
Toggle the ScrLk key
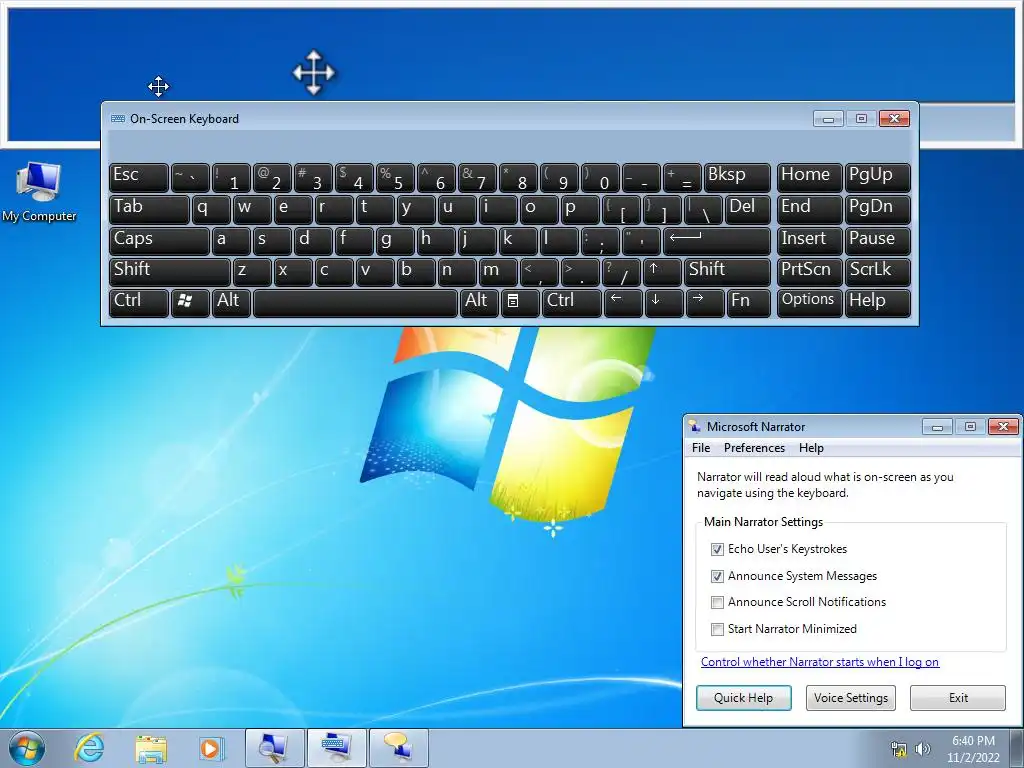[x=878, y=272]
